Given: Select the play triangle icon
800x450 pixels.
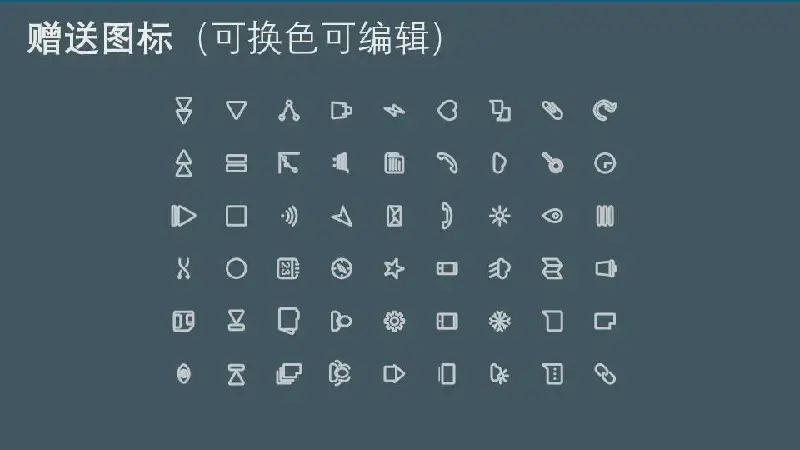Looking at the screenshot, I should [184, 216].
